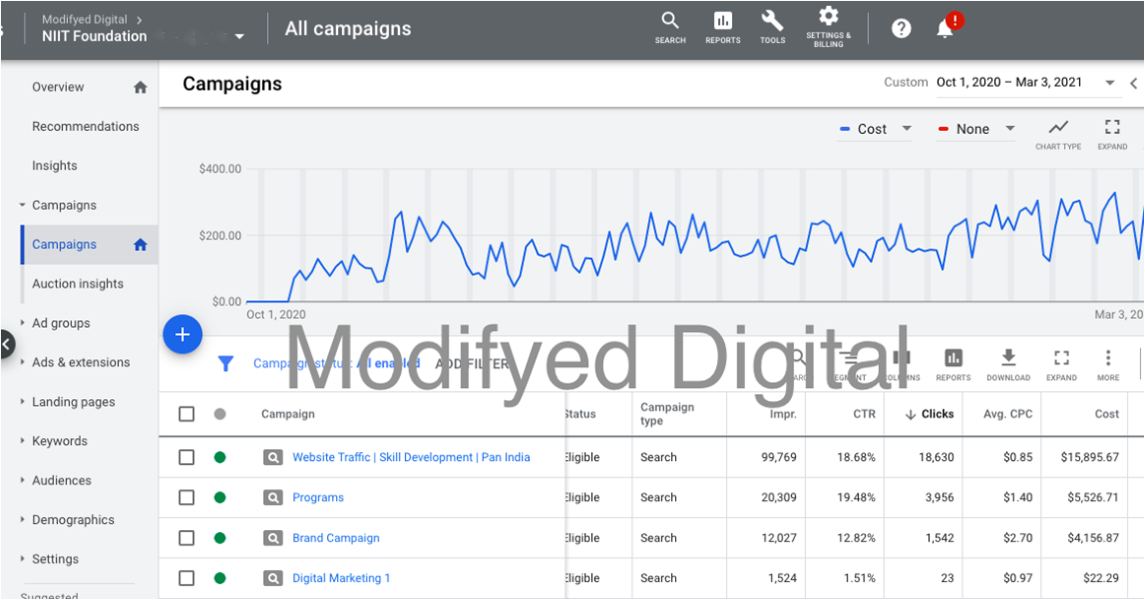Expand Ads & extensions in sidebar

click(22, 362)
